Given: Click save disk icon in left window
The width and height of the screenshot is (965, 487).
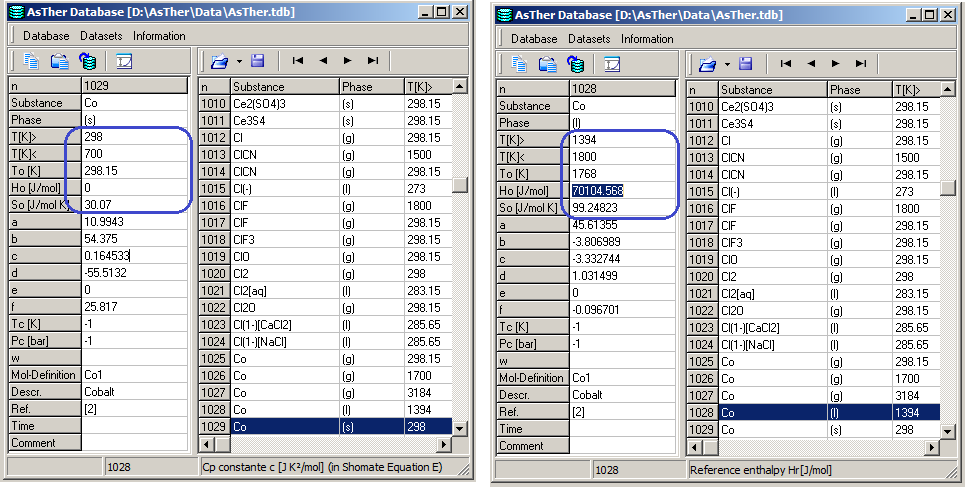Looking at the screenshot, I should [x=257, y=60].
